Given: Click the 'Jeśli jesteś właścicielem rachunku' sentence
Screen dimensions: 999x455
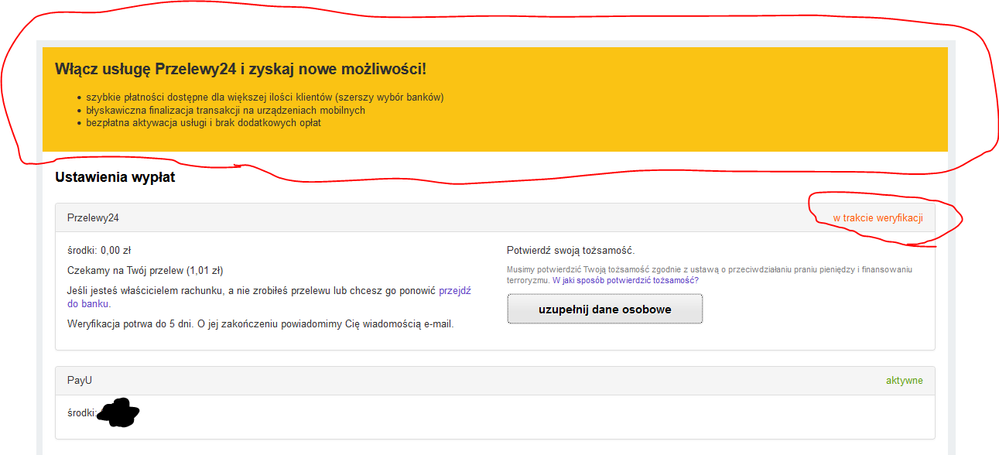Looking at the screenshot, I should click(269, 296).
